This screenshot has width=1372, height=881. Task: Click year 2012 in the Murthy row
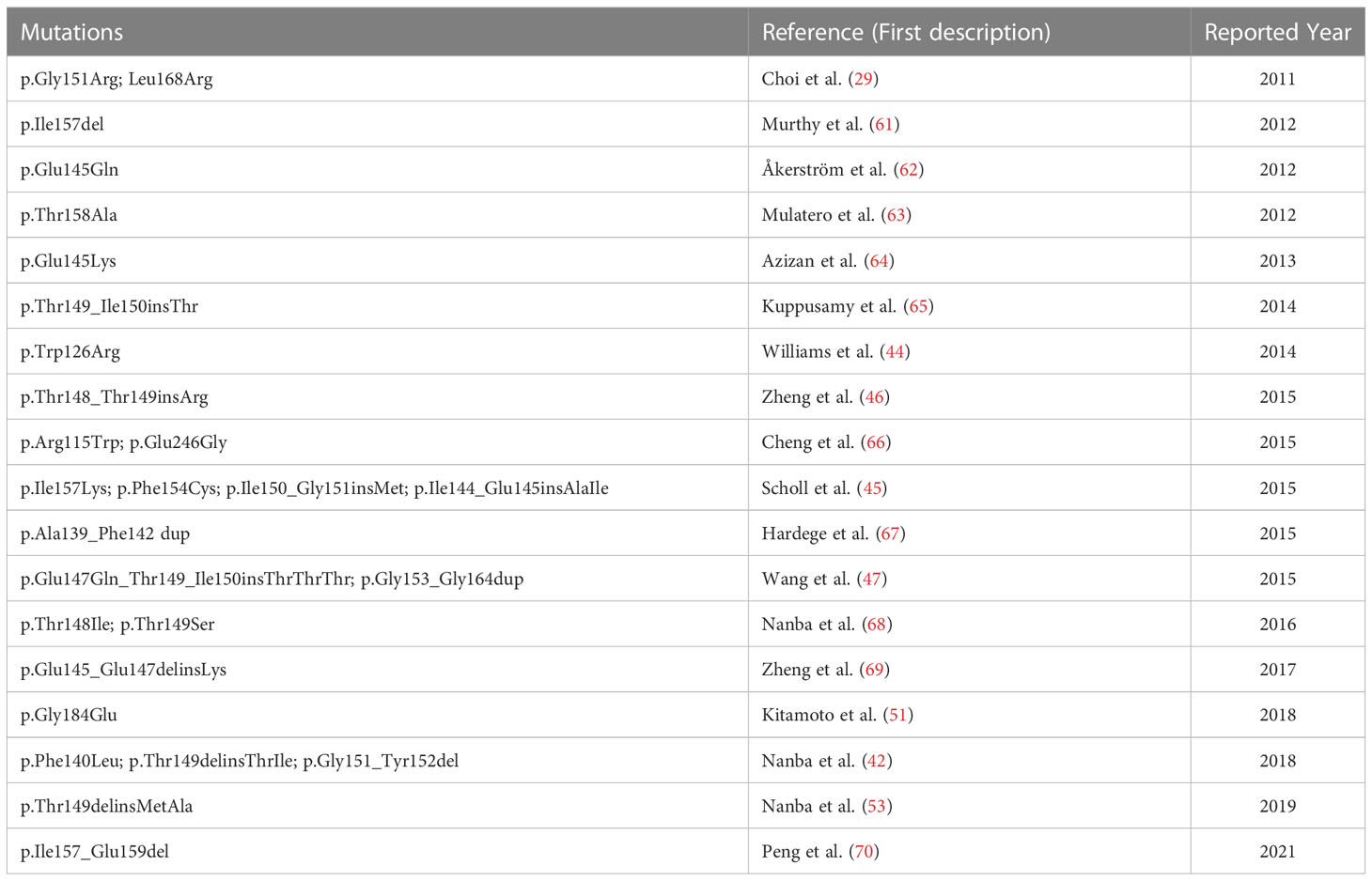click(1278, 124)
